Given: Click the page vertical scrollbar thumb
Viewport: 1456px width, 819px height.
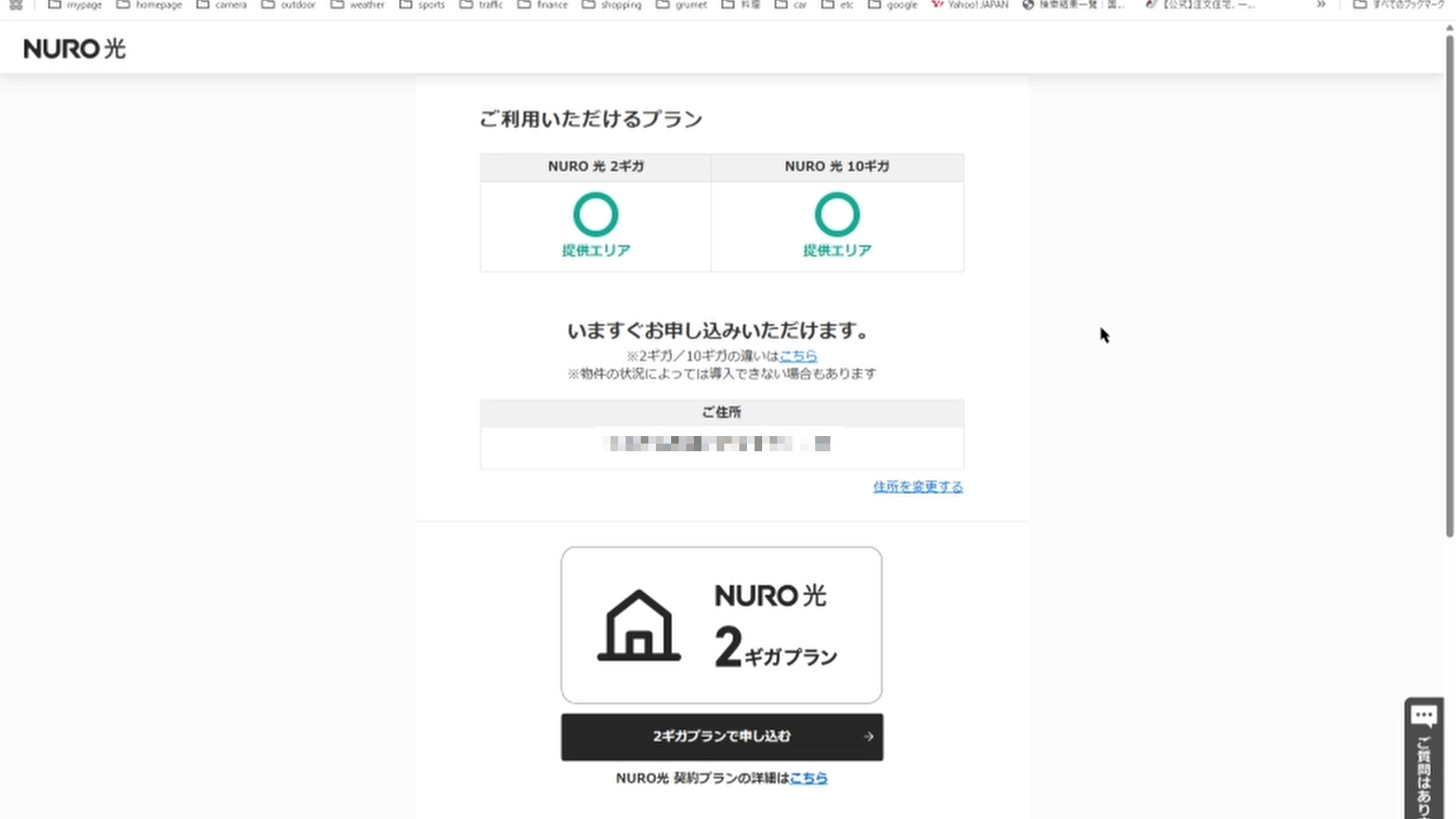Looking at the screenshot, I should point(1449,288).
